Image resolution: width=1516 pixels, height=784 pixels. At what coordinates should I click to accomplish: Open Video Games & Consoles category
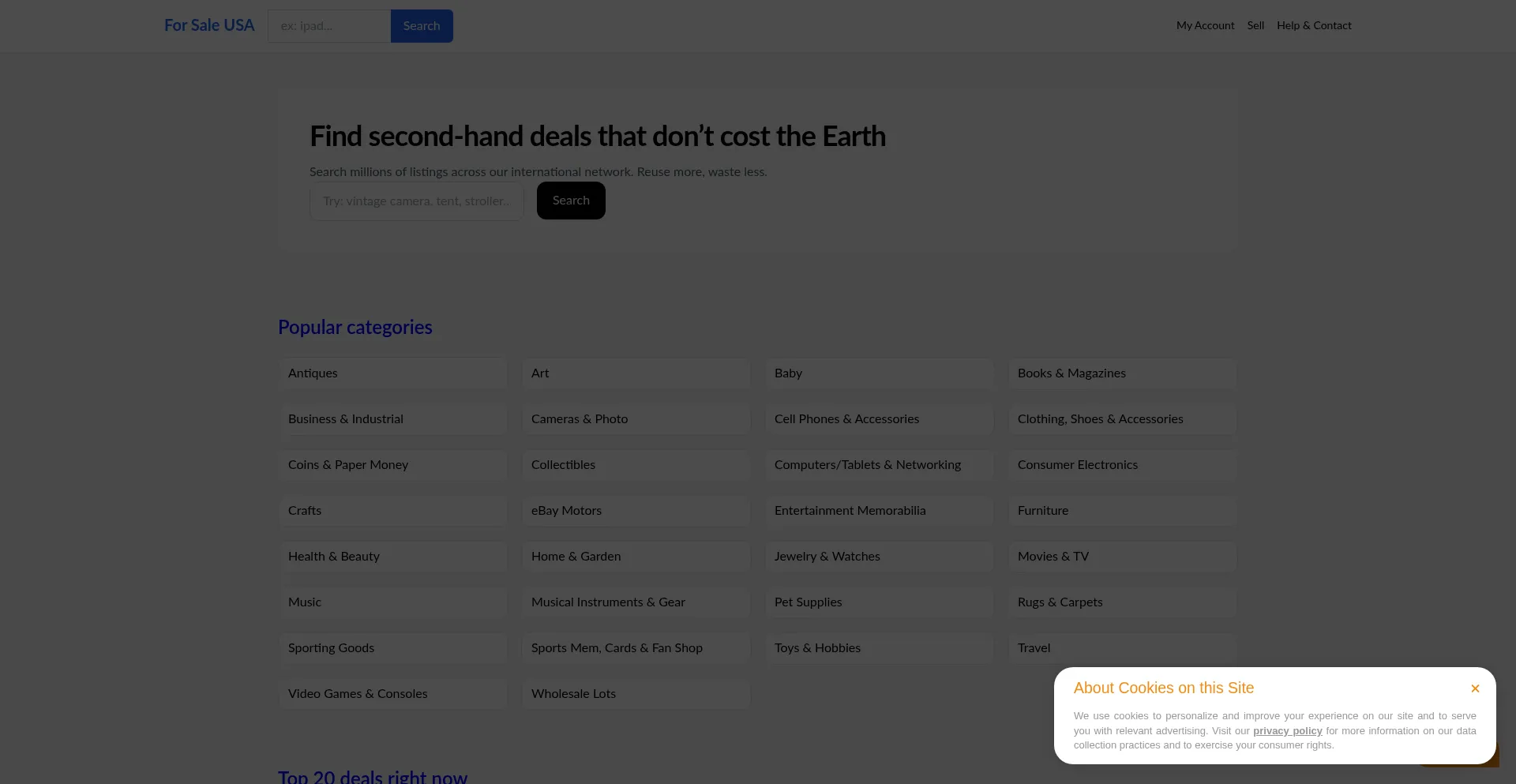coord(392,694)
